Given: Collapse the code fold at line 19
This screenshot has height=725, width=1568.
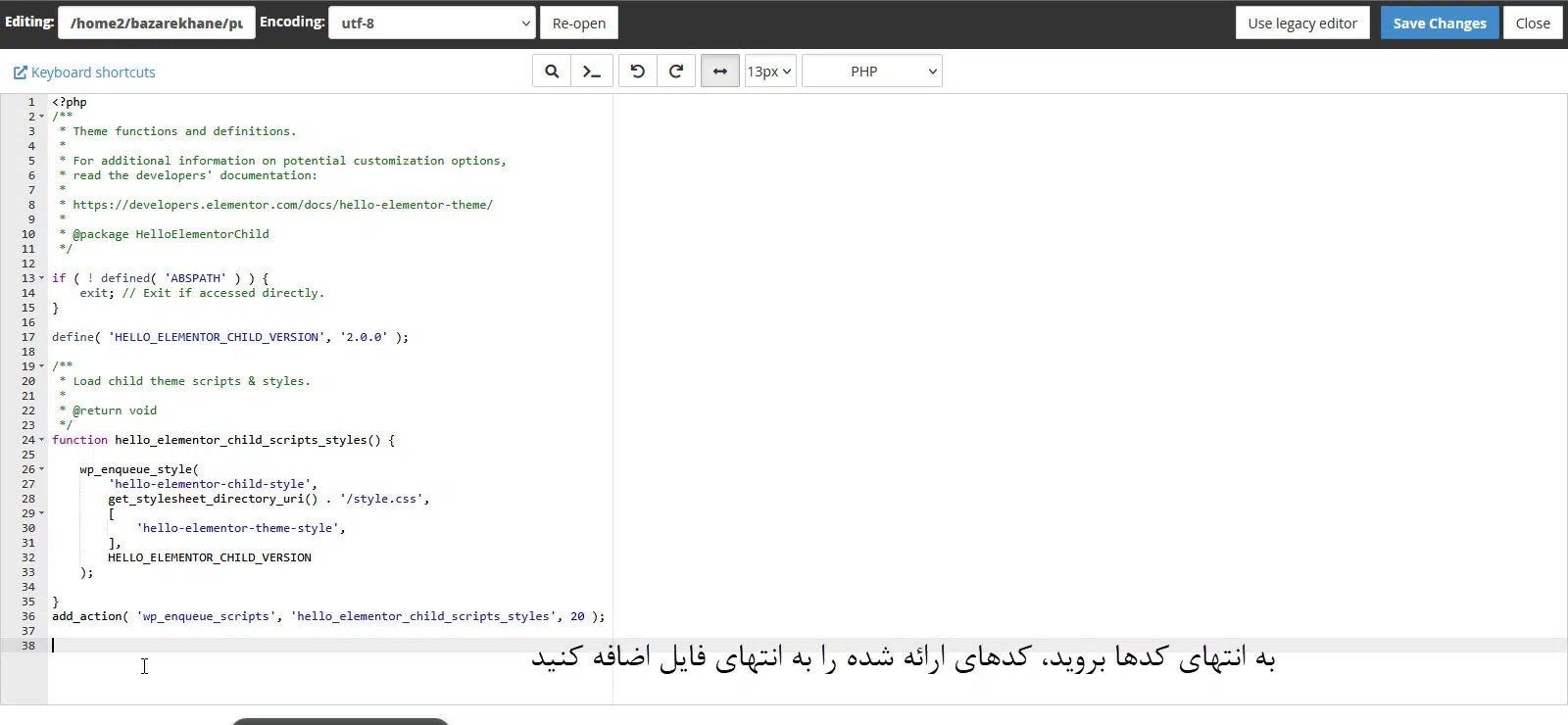Looking at the screenshot, I should click(41, 366).
